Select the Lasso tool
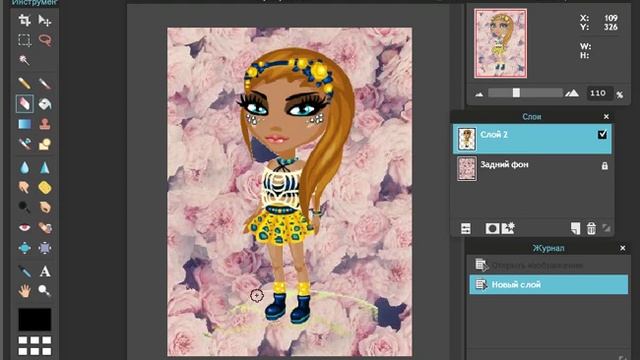The width and height of the screenshot is (640, 360). click(x=45, y=40)
